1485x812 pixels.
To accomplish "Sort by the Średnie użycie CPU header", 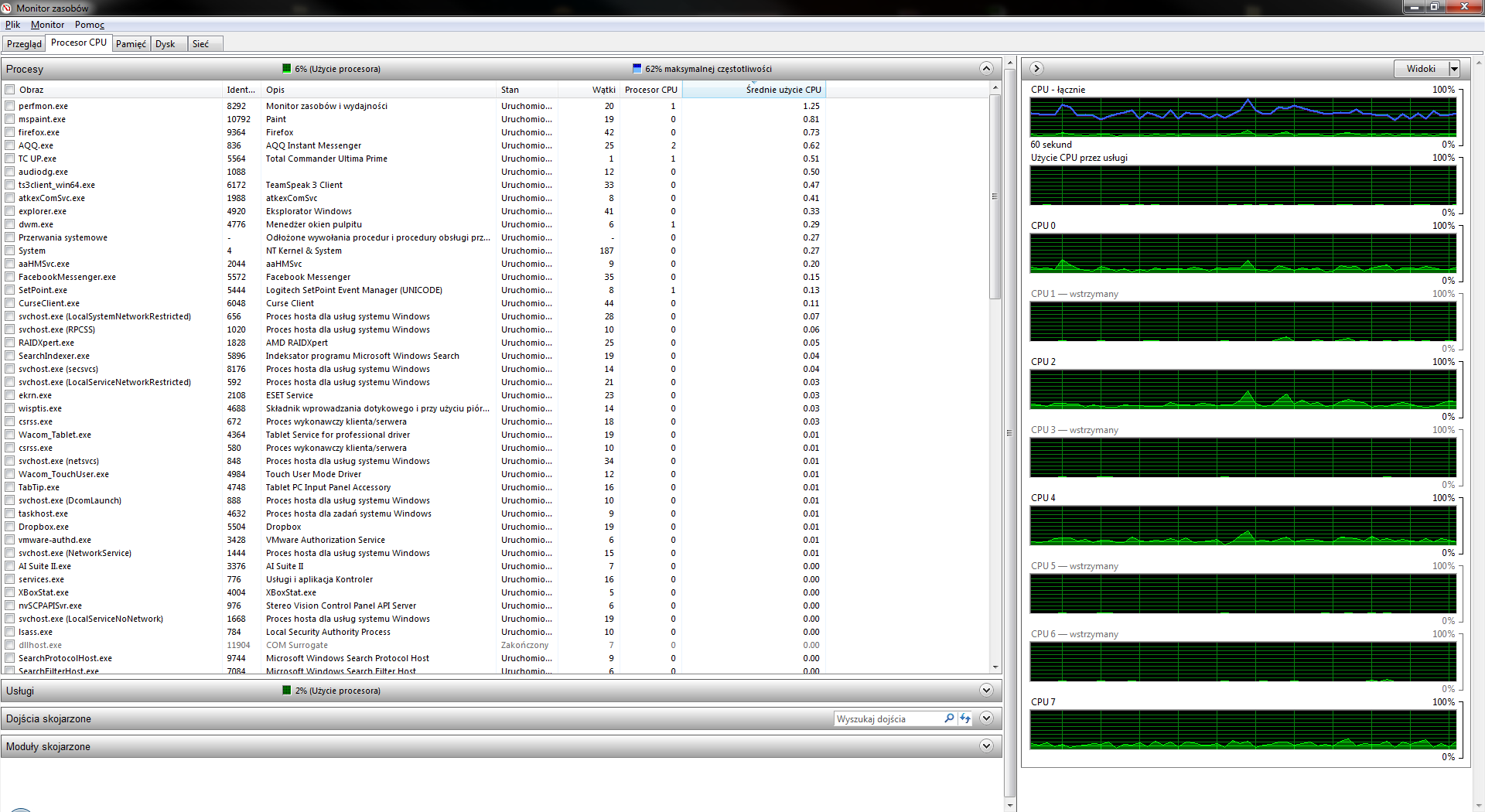I will click(x=753, y=90).
